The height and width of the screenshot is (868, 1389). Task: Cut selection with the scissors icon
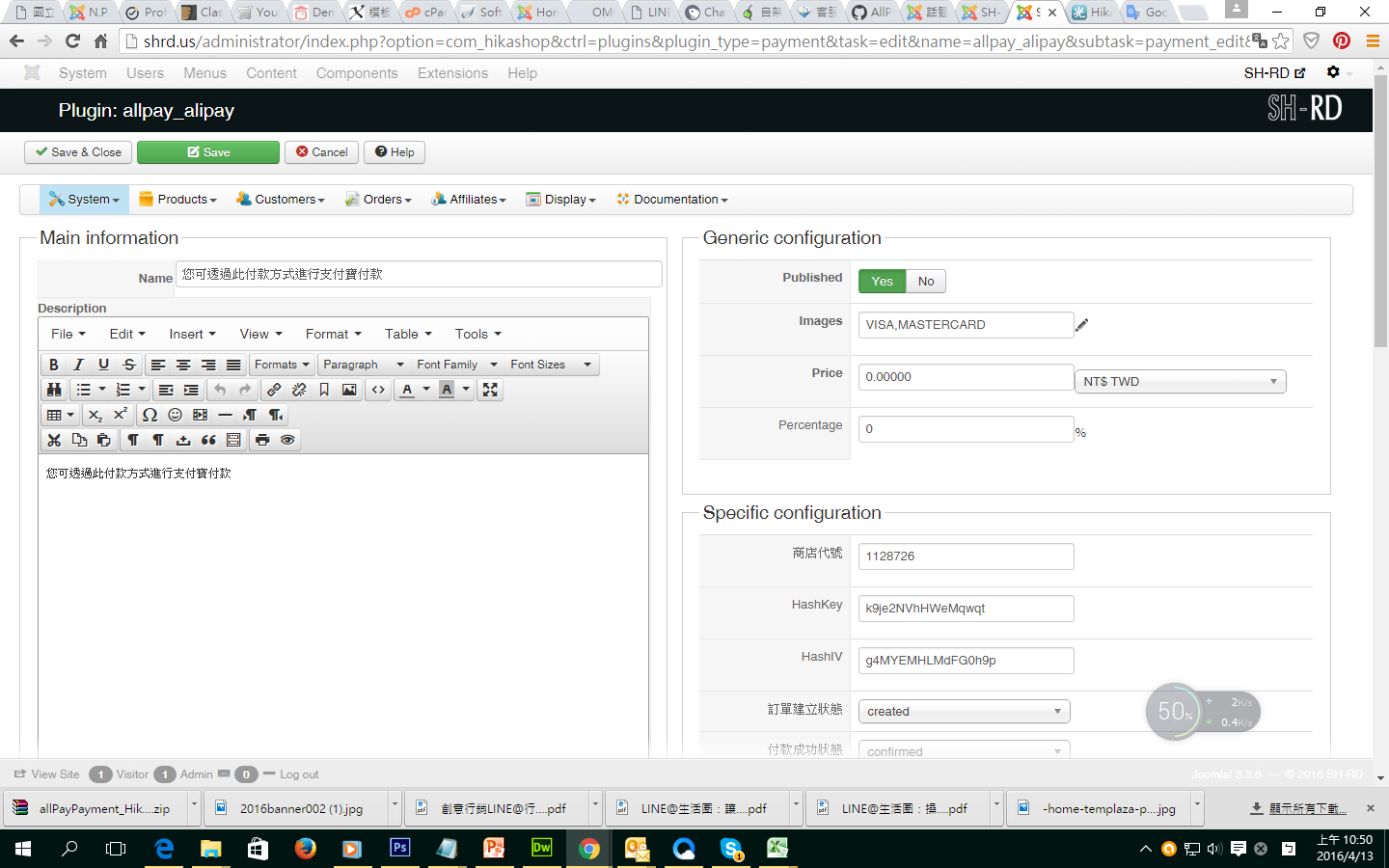click(54, 440)
